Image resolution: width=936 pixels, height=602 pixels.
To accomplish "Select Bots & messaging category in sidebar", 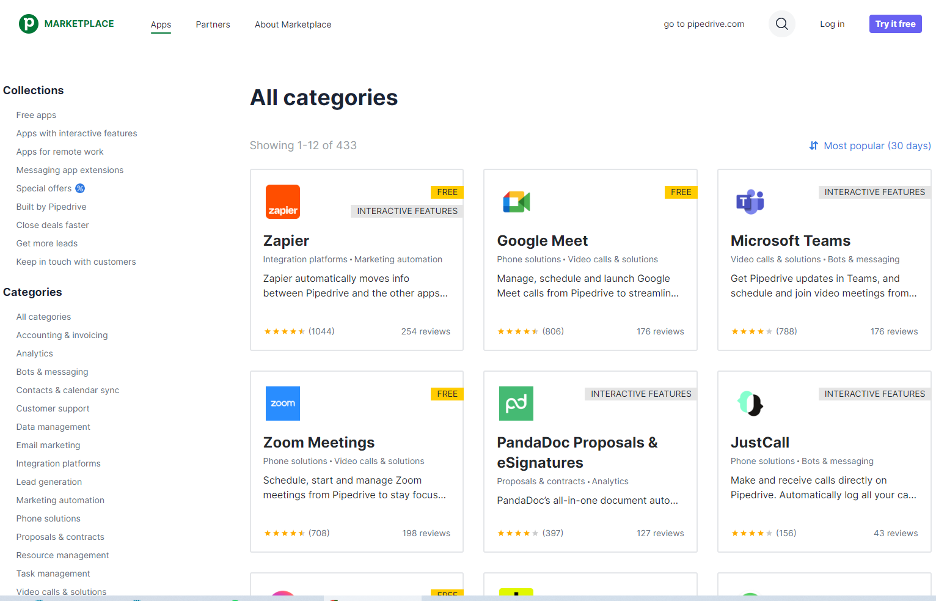I will click(x=52, y=372).
